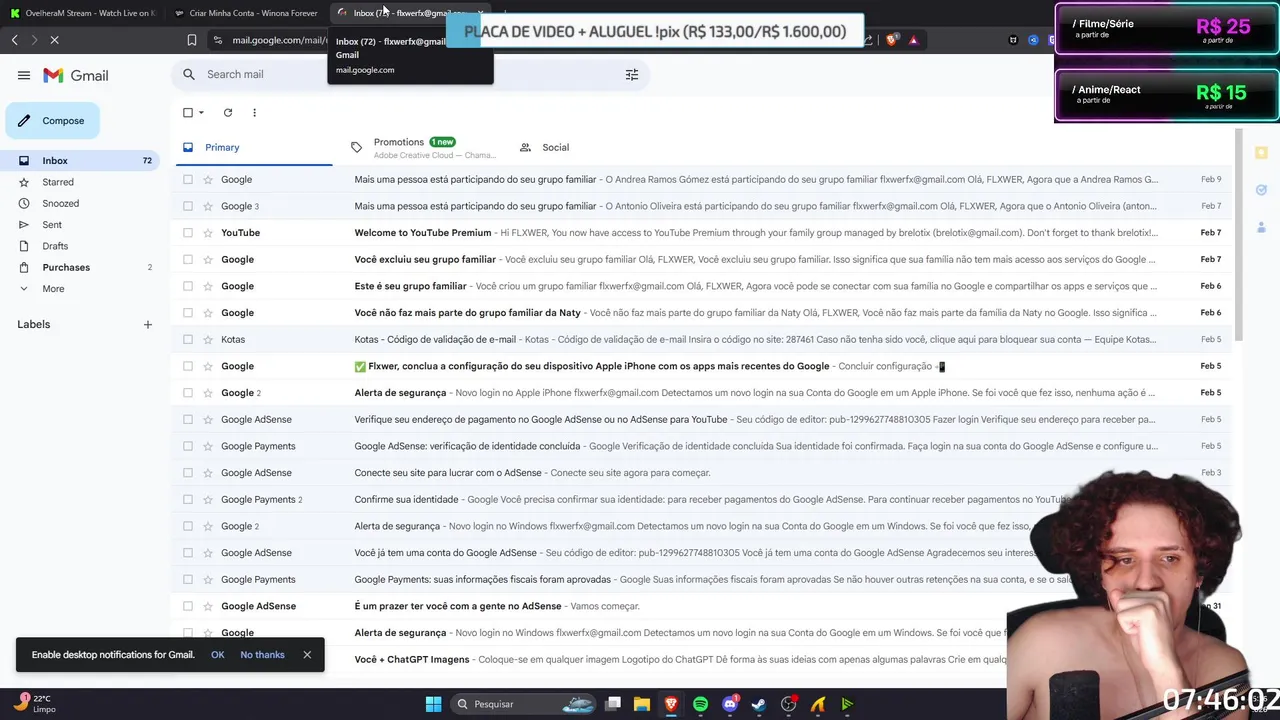Open the Drafts folder
1280x720 pixels.
pyautogui.click(x=55, y=246)
